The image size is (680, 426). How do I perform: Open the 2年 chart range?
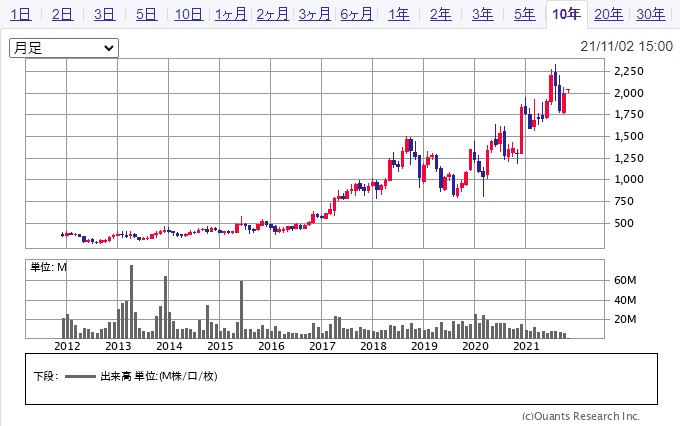tap(441, 14)
